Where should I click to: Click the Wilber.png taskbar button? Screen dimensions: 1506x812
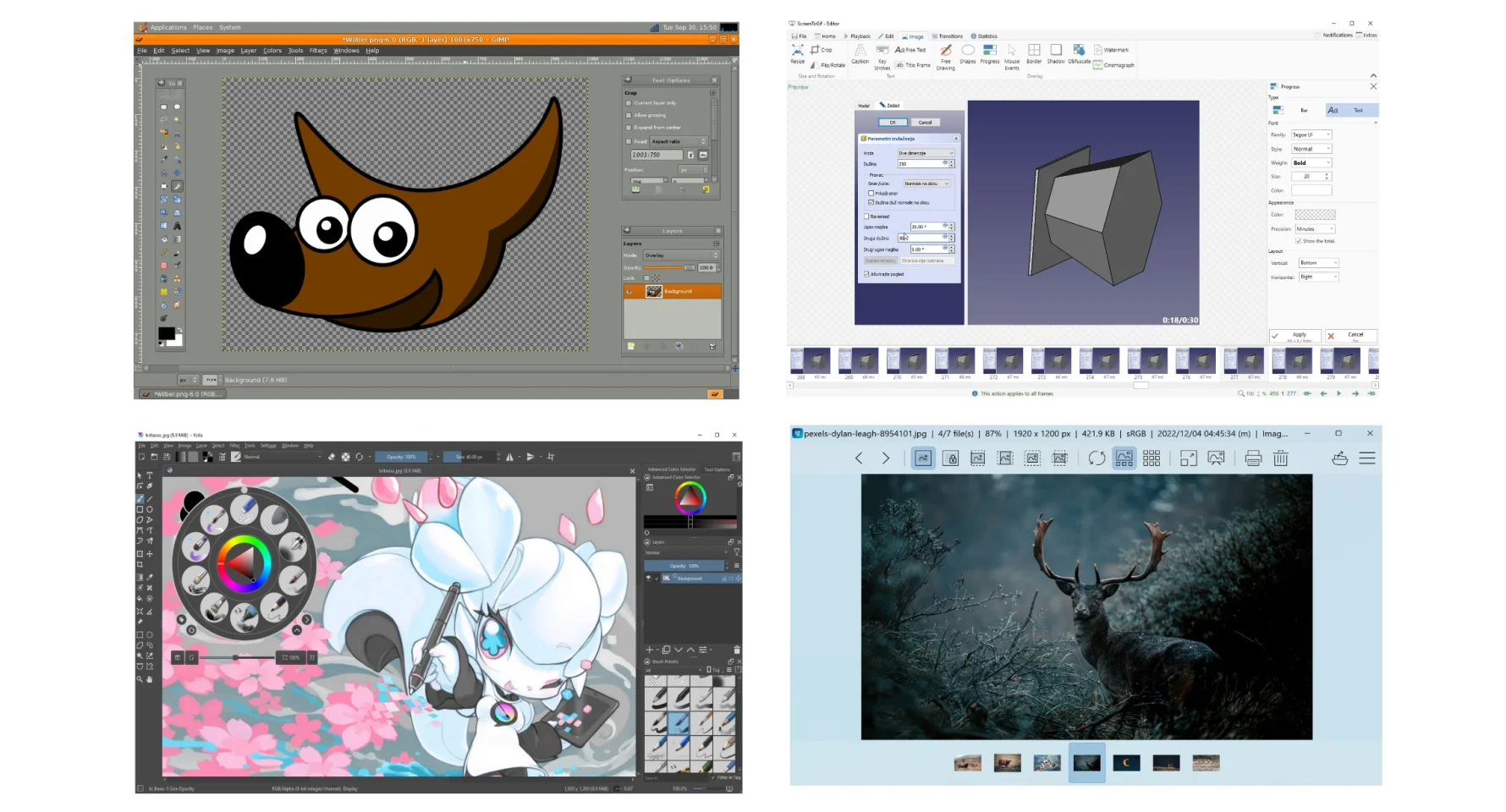(x=182, y=394)
